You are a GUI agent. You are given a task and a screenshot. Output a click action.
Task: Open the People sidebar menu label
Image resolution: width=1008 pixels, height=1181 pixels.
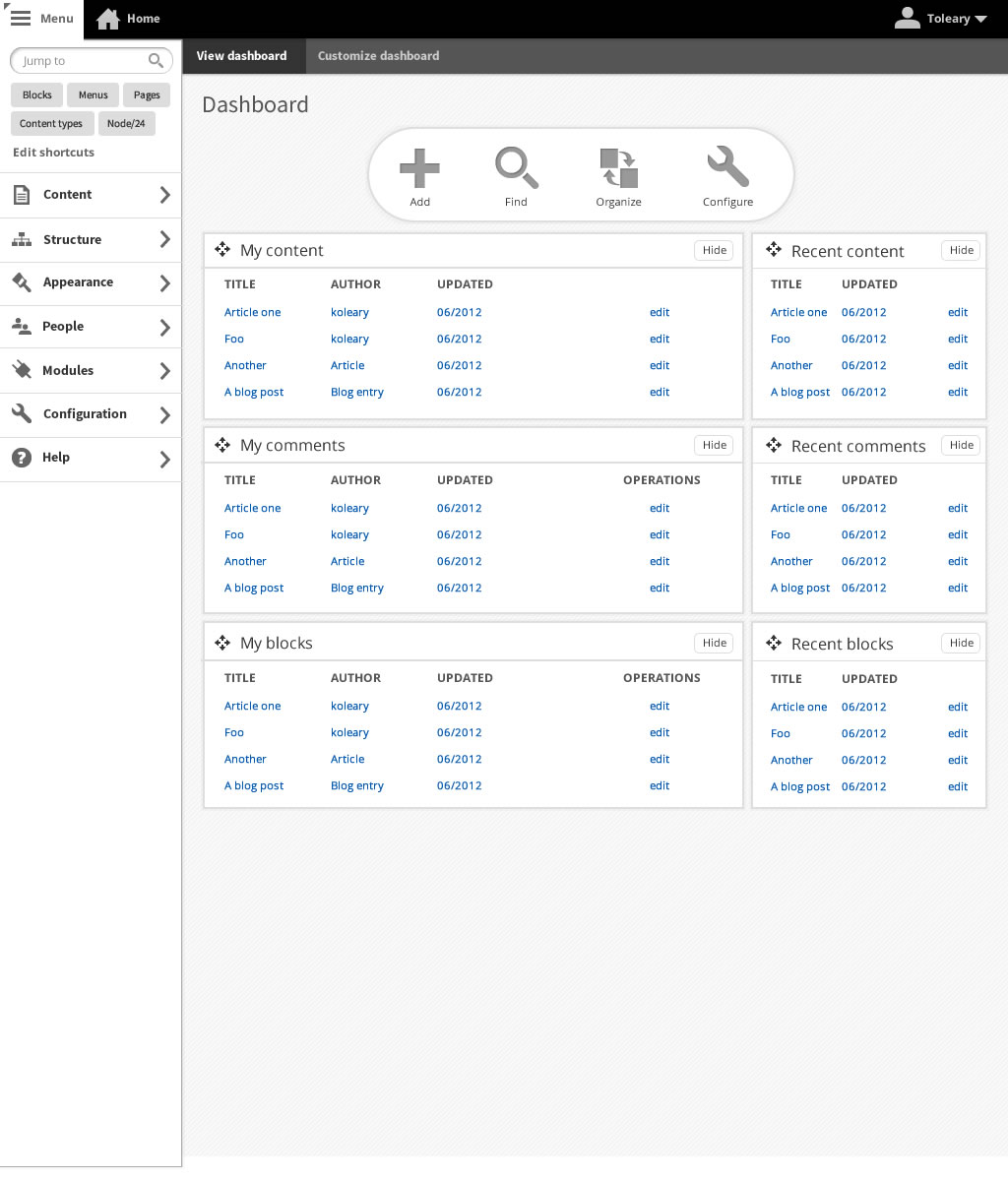[63, 327]
